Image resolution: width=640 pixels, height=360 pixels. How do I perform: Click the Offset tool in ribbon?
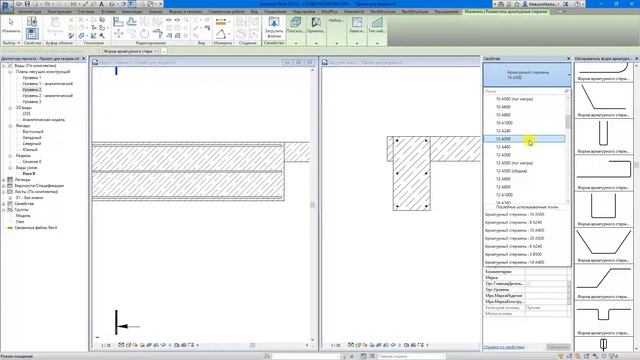131,22
